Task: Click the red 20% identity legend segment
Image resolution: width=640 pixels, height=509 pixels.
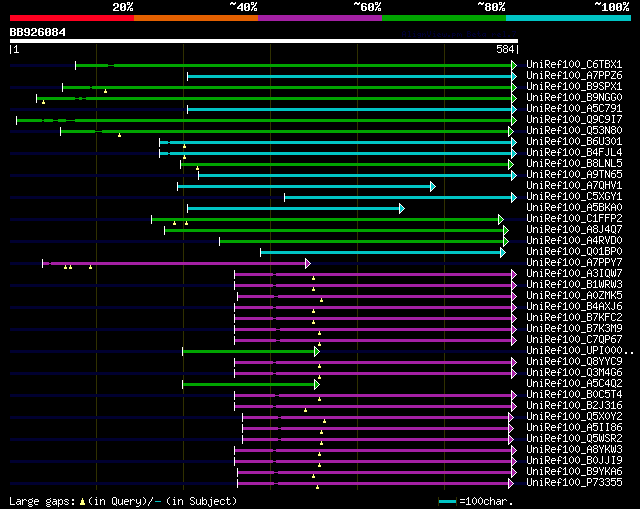Action: [72, 18]
